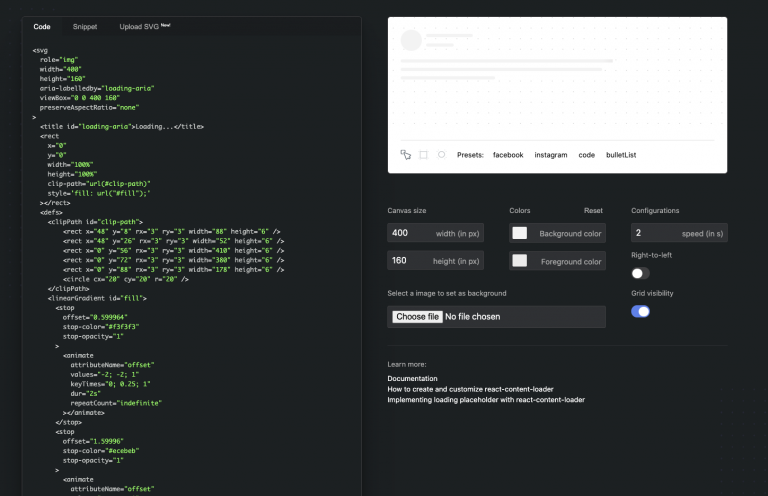Open the Documentation link
Screen dimensions: 768x496
point(412,378)
